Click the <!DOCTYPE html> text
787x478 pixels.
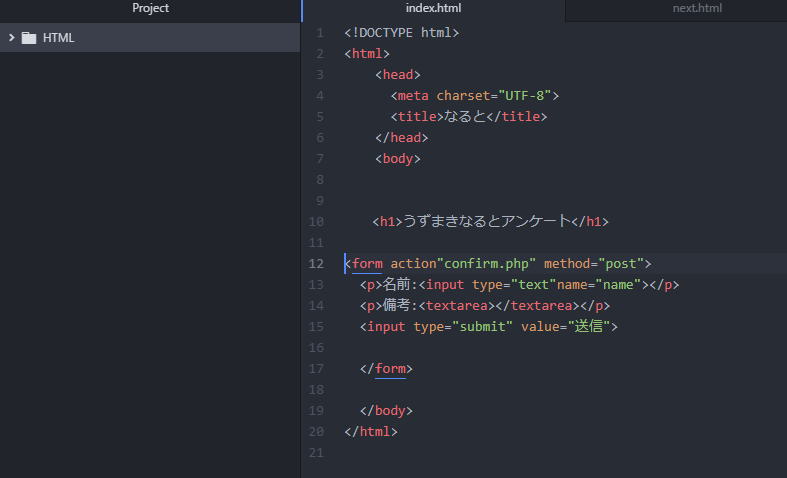click(402, 33)
